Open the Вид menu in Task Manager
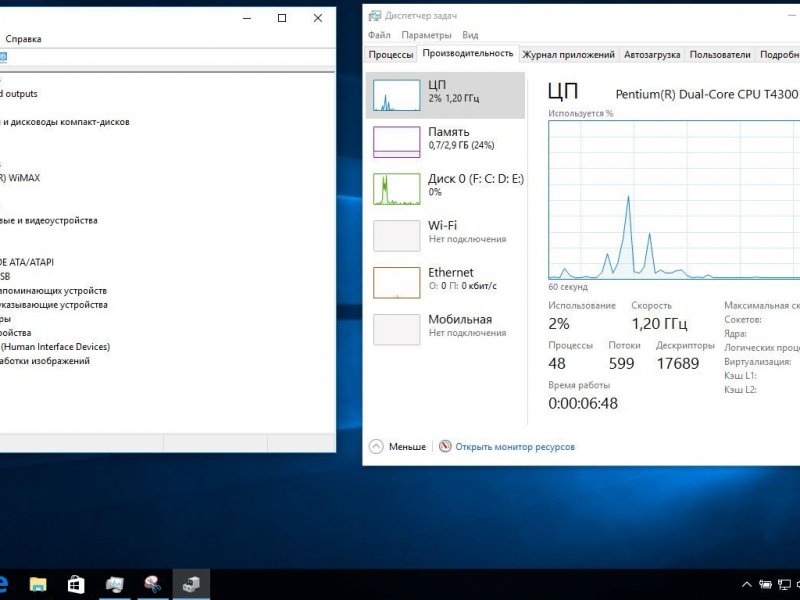Image resolution: width=800 pixels, height=600 pixels. [470, 35]
